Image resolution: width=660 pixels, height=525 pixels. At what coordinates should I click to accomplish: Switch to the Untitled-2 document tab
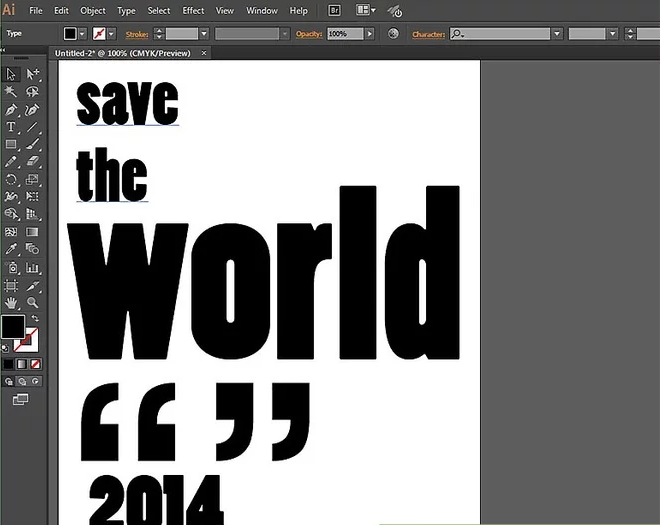(x=123, y=53)
